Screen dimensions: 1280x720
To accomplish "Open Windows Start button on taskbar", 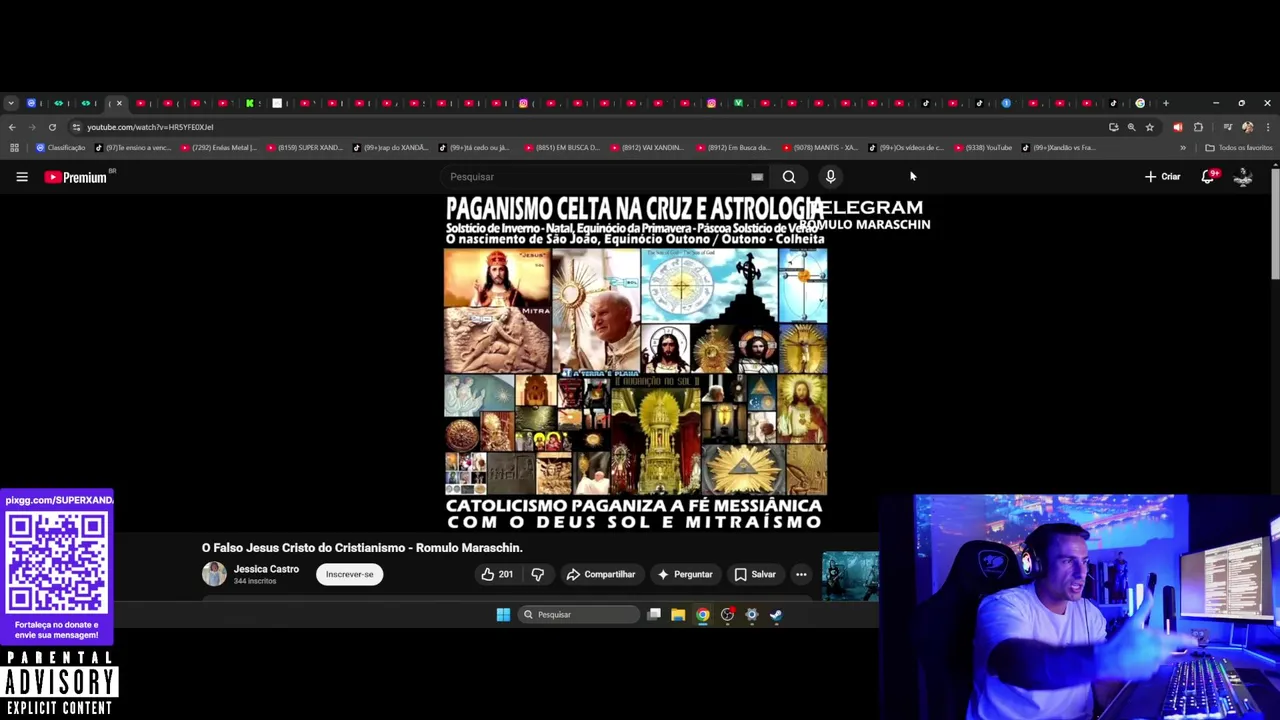I will click(503, 615).
